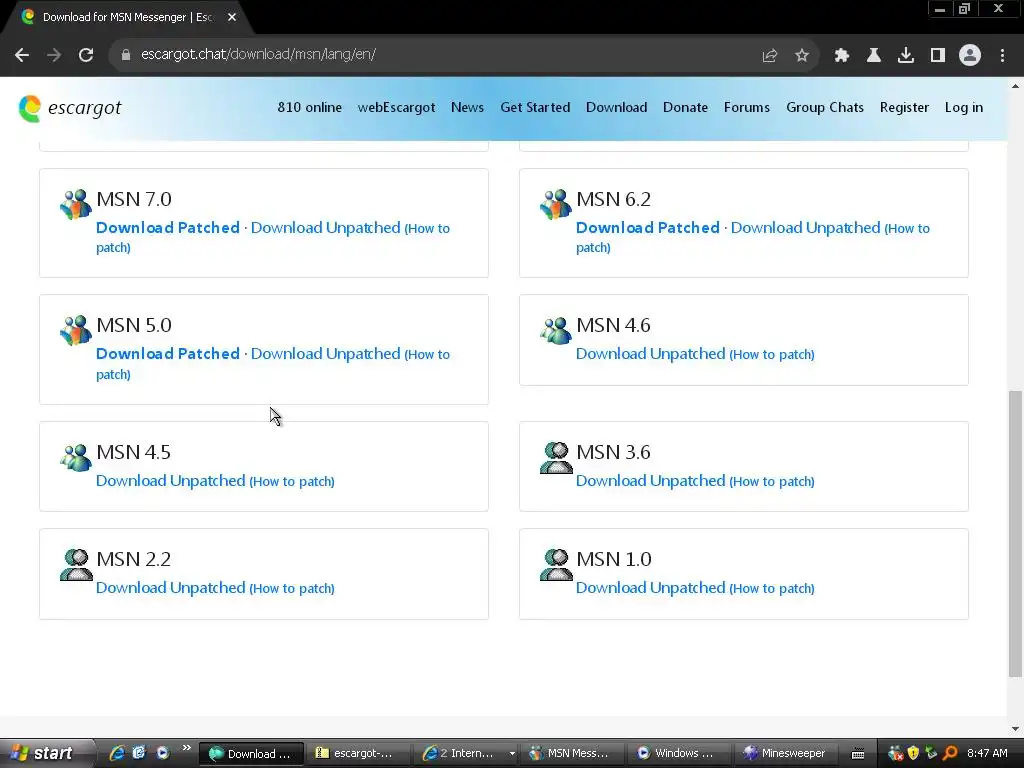Download Patched MSN 6.2
The height and width of the screenshot is (768, 1024).
pos(648,228)
